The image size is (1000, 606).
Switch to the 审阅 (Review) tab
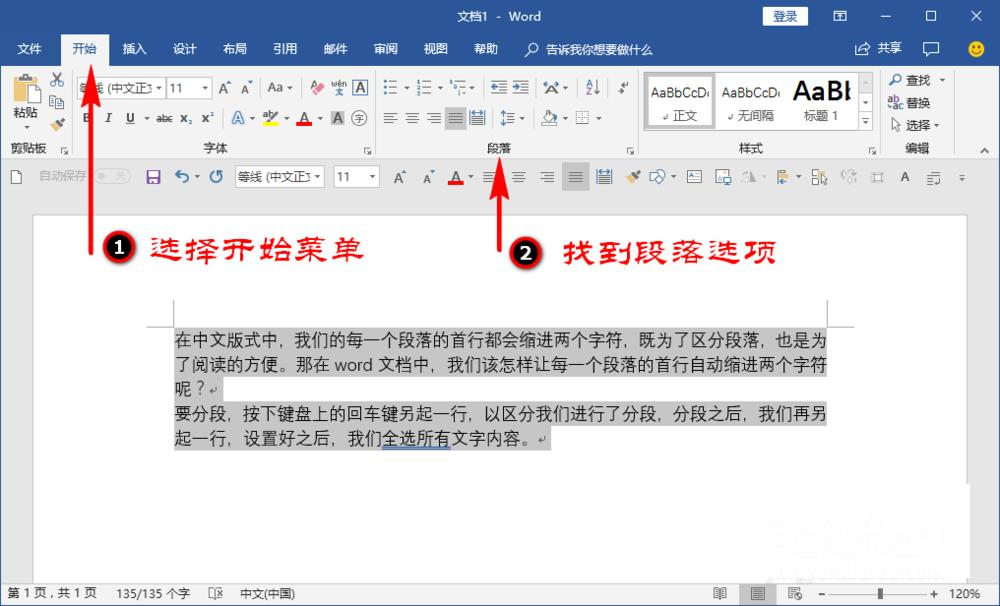[x=385, y=49]
